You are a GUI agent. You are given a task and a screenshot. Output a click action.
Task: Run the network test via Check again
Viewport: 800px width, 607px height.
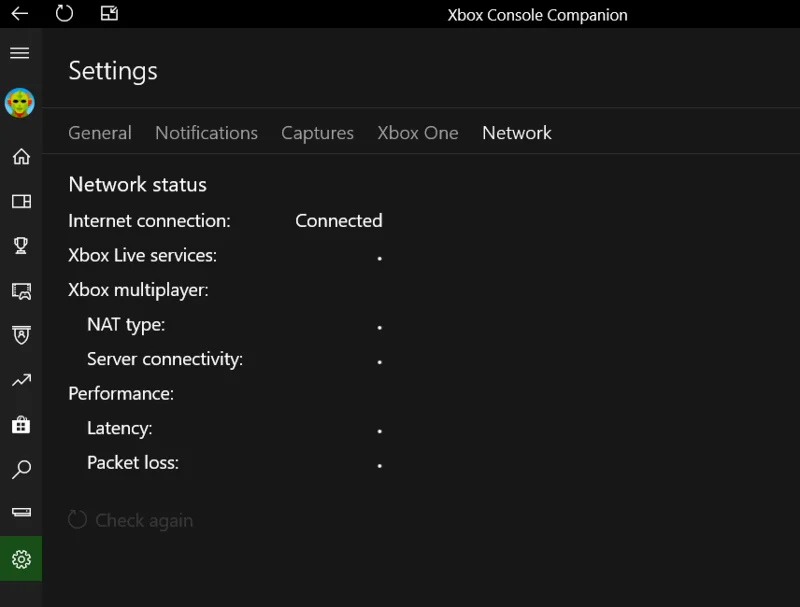coord(130,520)
